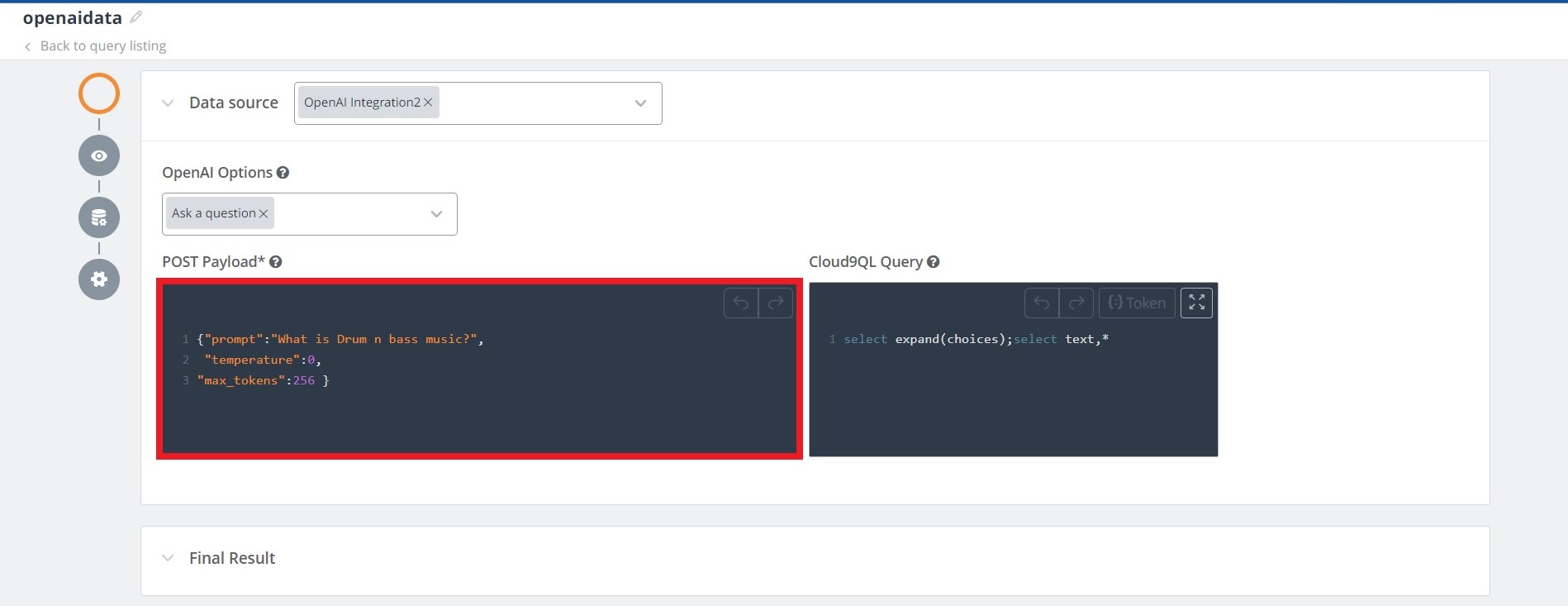Show help for OpenAI Options
The height and width of the screenshot is (606, 1568).
[x=283, y=173]
